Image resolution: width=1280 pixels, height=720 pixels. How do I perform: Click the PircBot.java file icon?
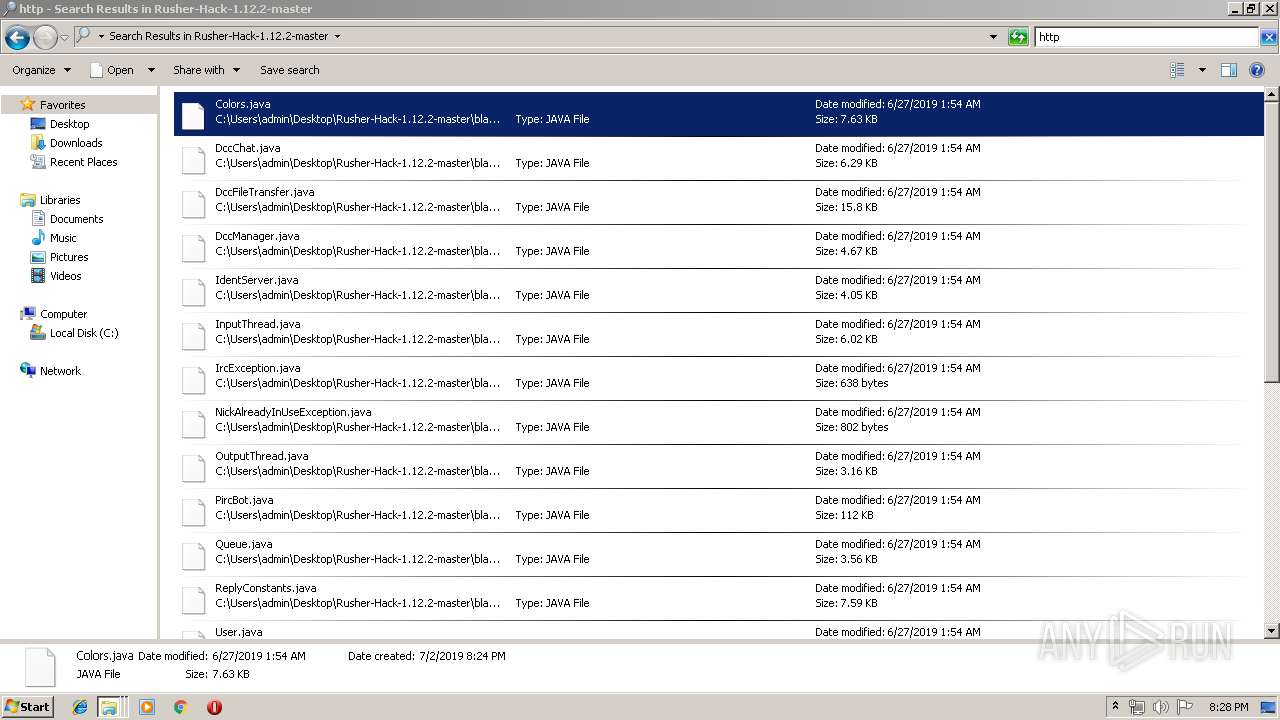tap(193, 511)
